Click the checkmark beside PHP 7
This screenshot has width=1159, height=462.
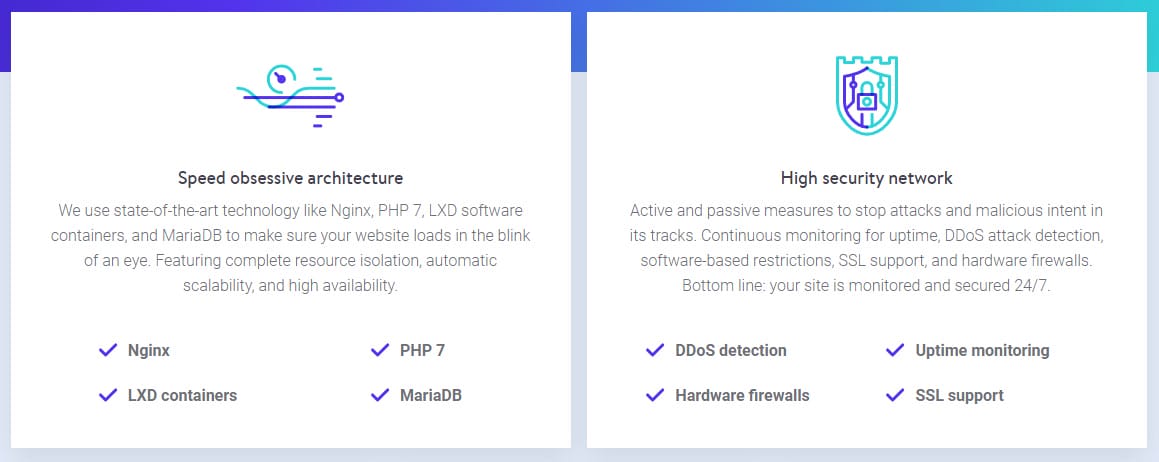click(380, 350)
